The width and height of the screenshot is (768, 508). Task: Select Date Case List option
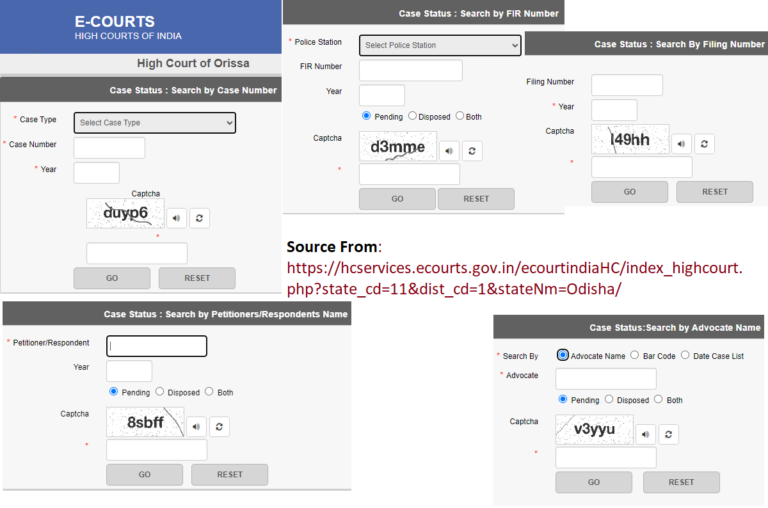tap(686, 355)
